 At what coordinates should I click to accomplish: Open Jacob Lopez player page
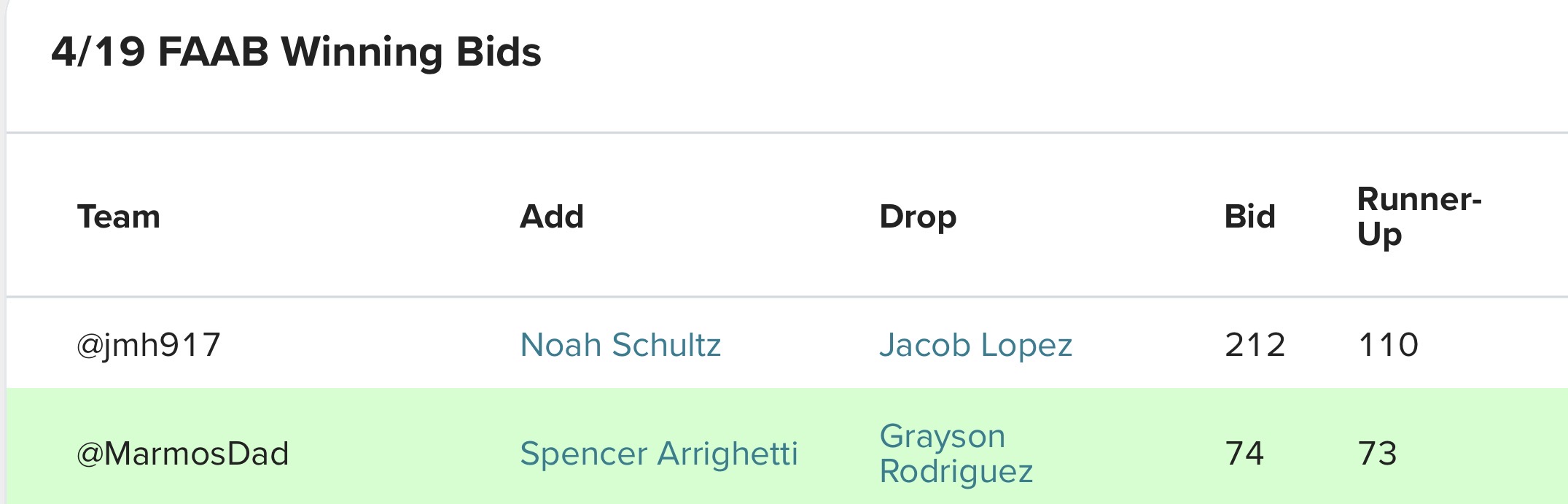[x=975, y=345]
